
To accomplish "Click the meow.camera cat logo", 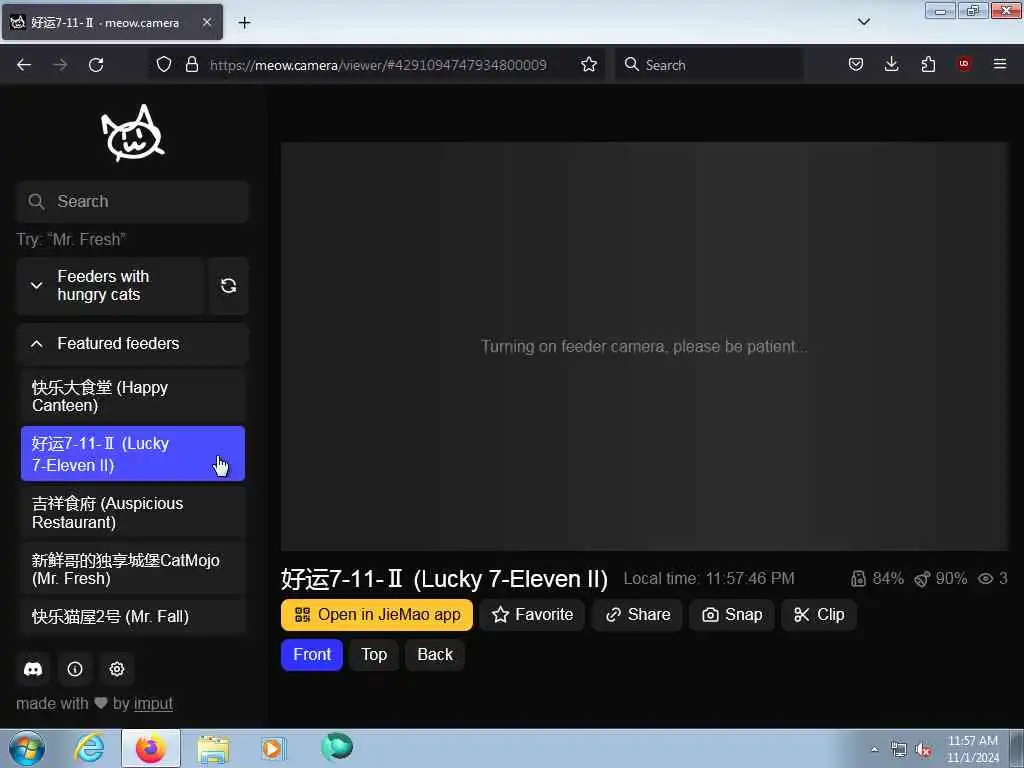I will pos(133,133).
